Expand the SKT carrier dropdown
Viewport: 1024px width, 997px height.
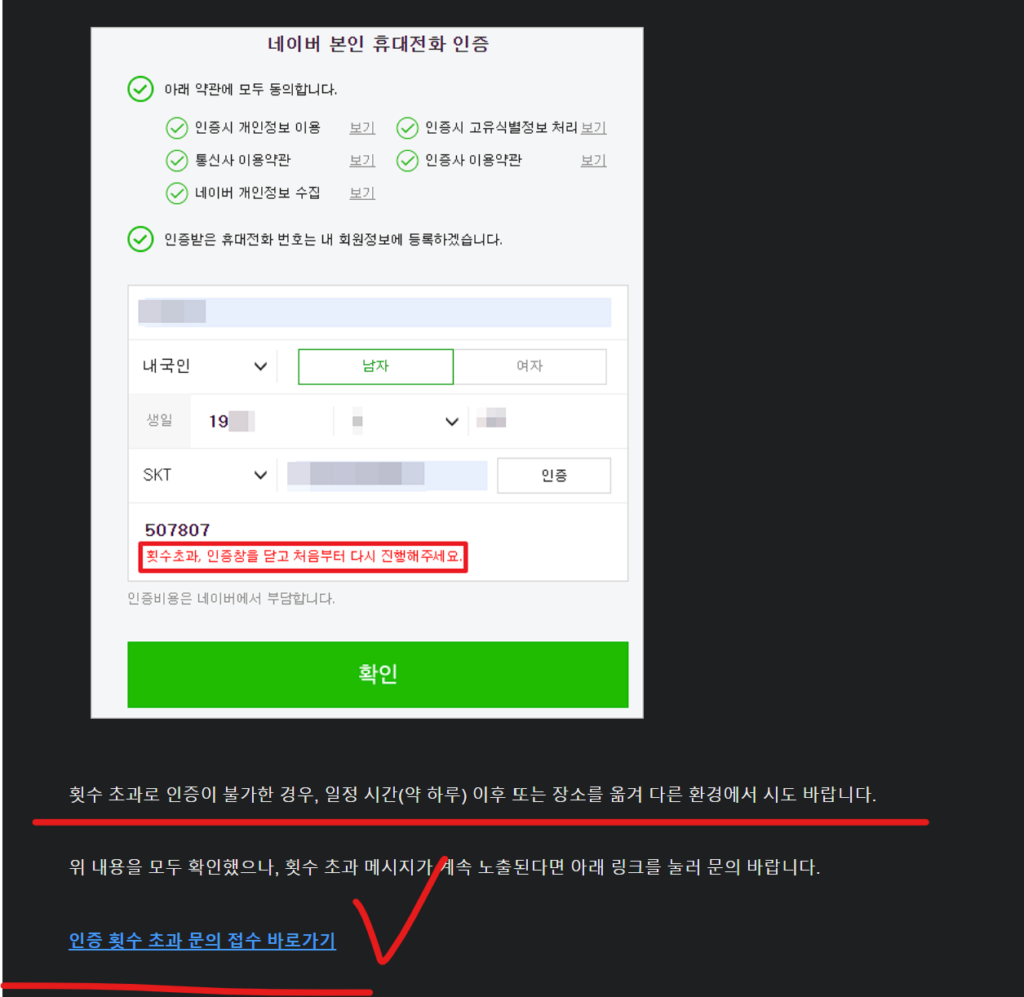click(205, 475)
